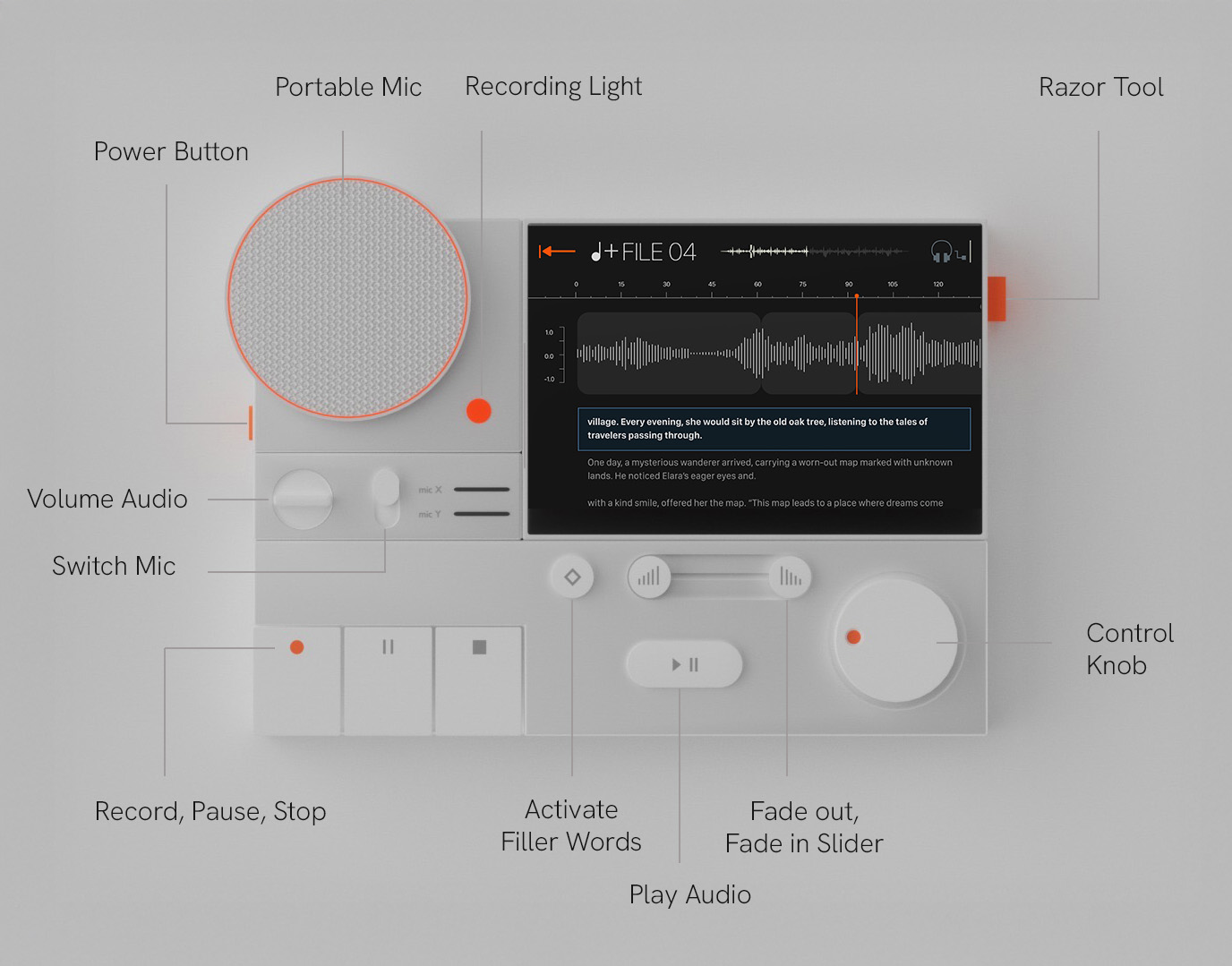The image size is (1232, 966).
Task: Click the orange razor tool tab
Action: coord(997,298)
